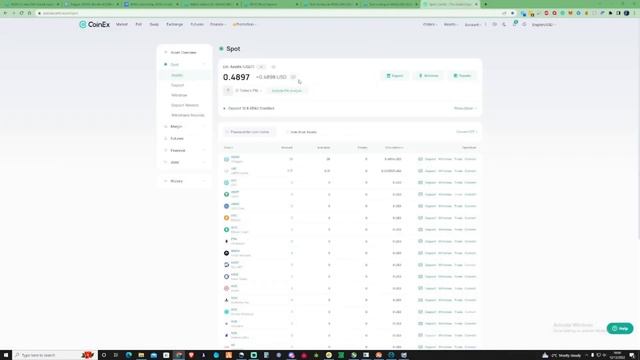Click Withdraw link in USDT row
This screenshot has width=640, height=360.
tap(445, 194)
